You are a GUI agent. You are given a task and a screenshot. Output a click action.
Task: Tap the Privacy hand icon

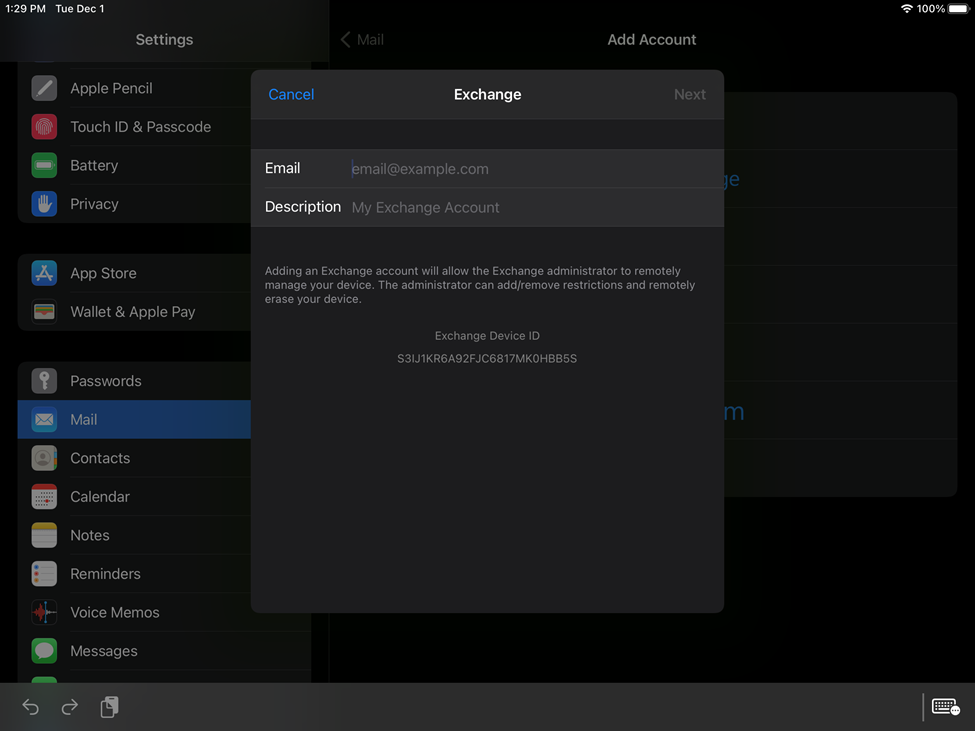(44, 204)
